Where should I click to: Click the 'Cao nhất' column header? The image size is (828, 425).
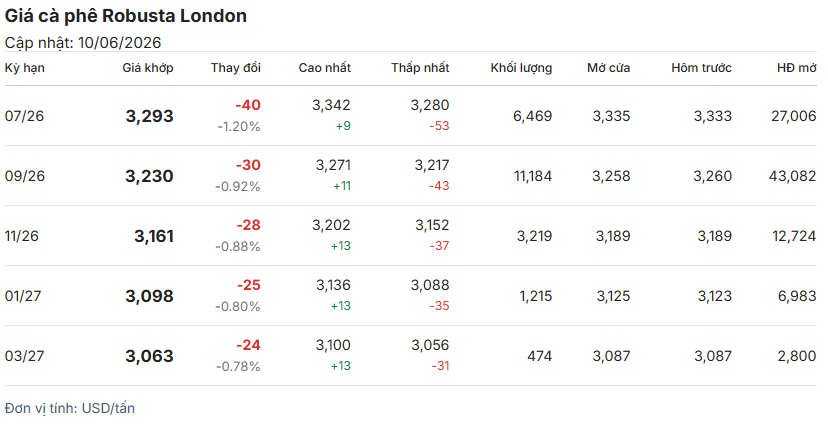pyautogui.click(x=325, y=68)
